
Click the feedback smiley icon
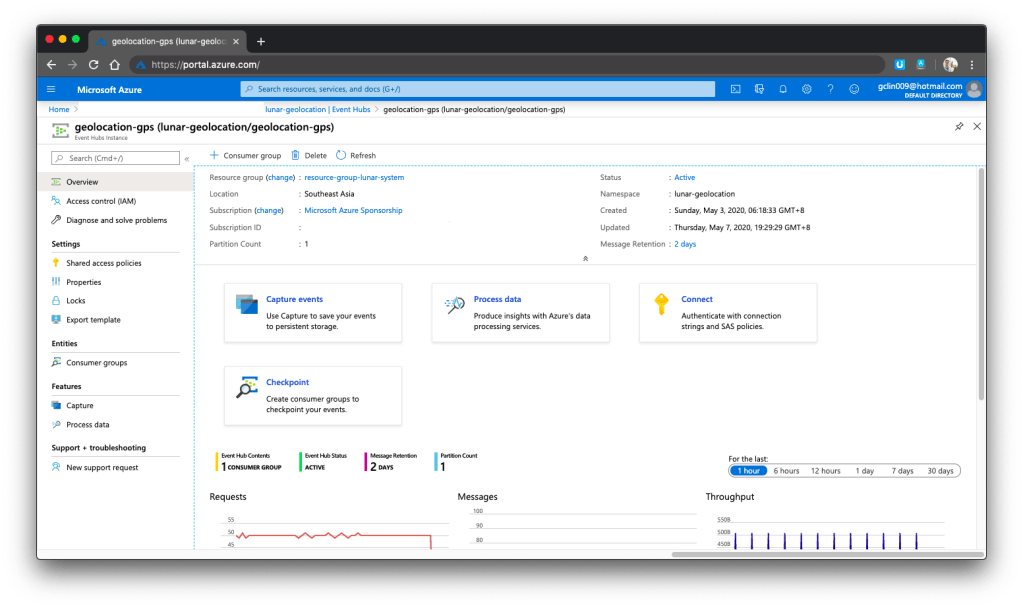pyautogui.click(x=854, y=89)
